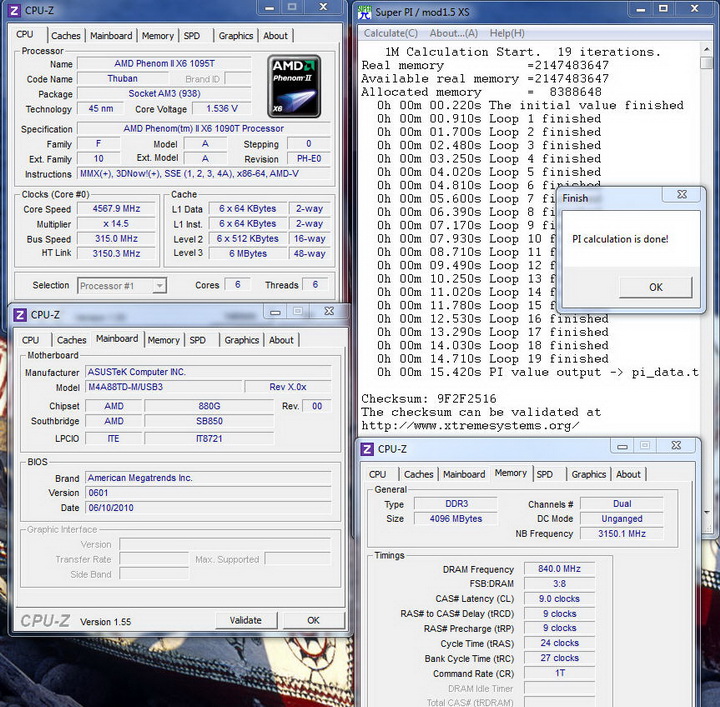Click the Level 3 cache 6 MBytes value
The image size is (720, 707).
[x=248, y=253]
